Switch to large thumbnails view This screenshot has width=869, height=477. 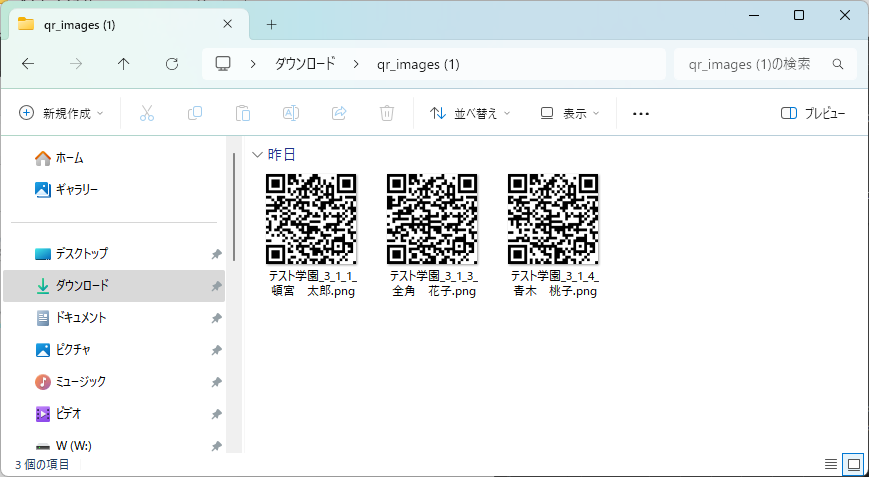click(x=853, y=464)
